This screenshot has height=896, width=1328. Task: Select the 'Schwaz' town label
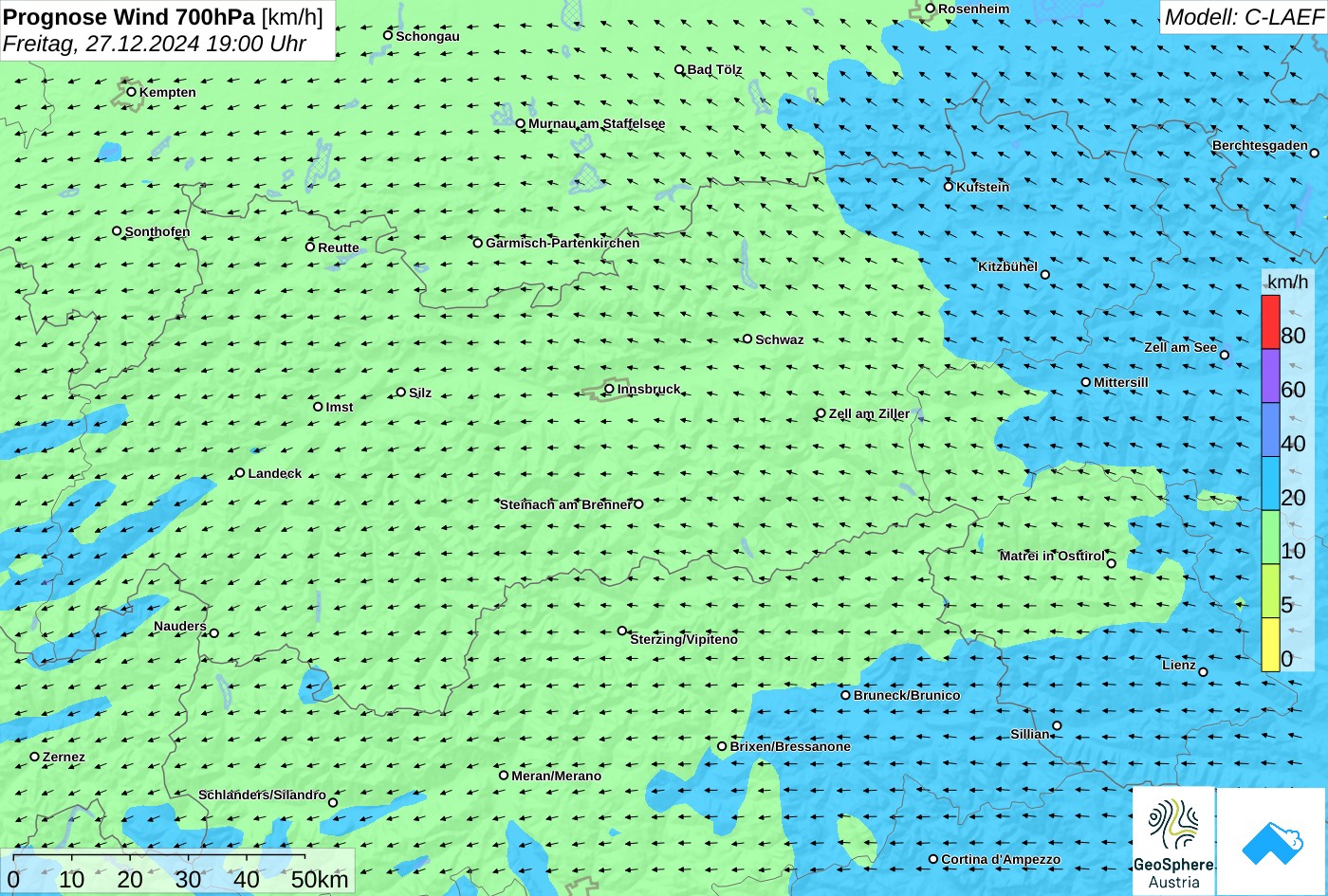click(780, 339)
